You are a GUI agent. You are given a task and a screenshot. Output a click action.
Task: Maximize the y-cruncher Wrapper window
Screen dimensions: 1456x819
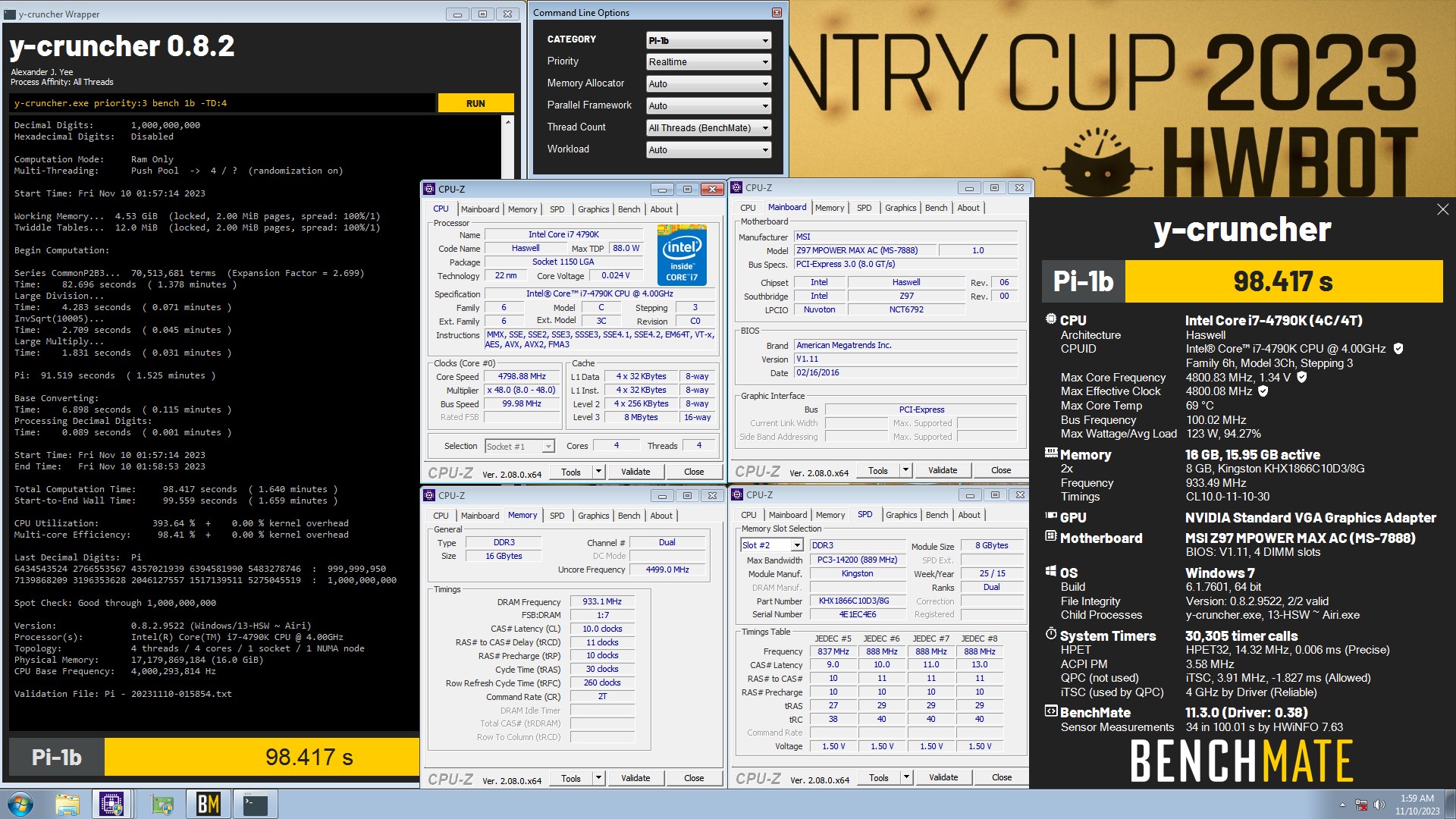[482, 14]
